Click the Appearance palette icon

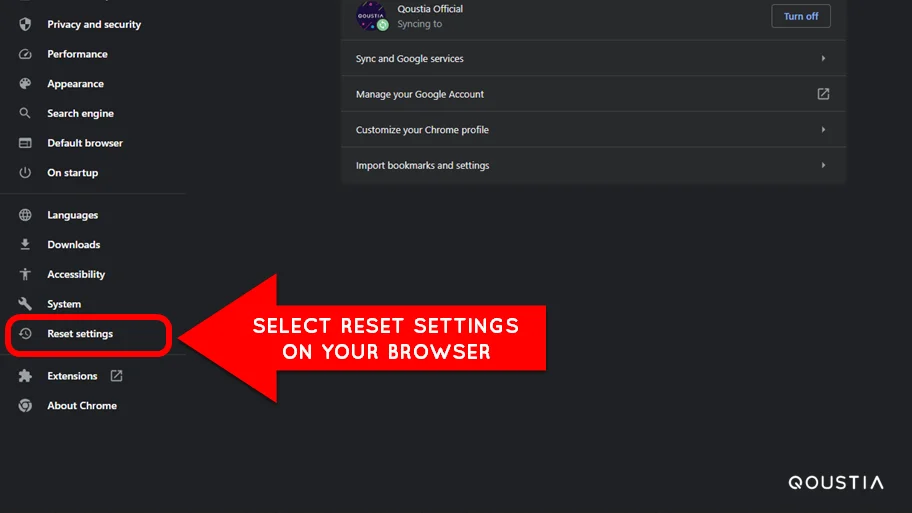[x=25, y=84]
